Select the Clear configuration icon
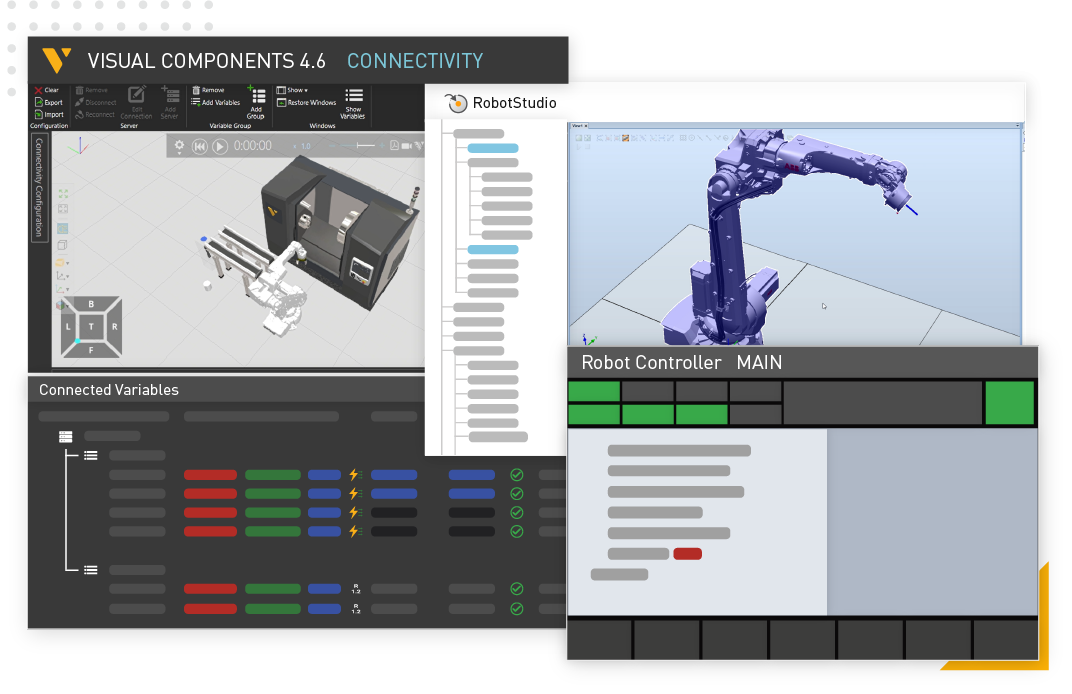This screenshot has width=1072, height=694. [x=36, y=90]
